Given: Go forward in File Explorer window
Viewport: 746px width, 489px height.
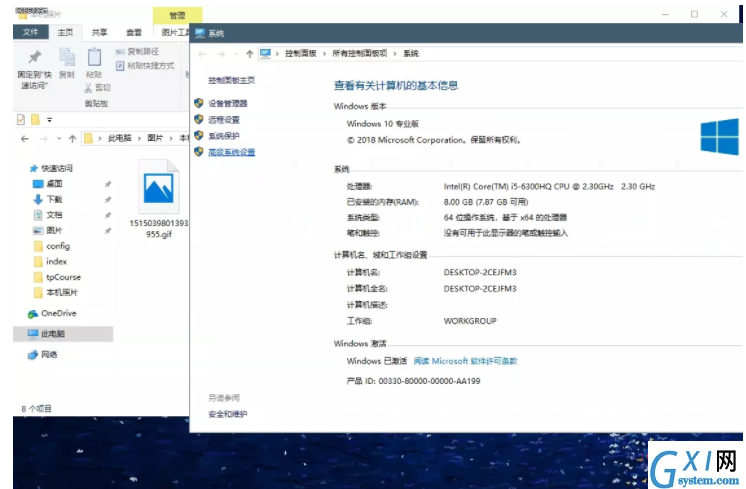Looking at the screenshot, I should (x=44, y=138).
